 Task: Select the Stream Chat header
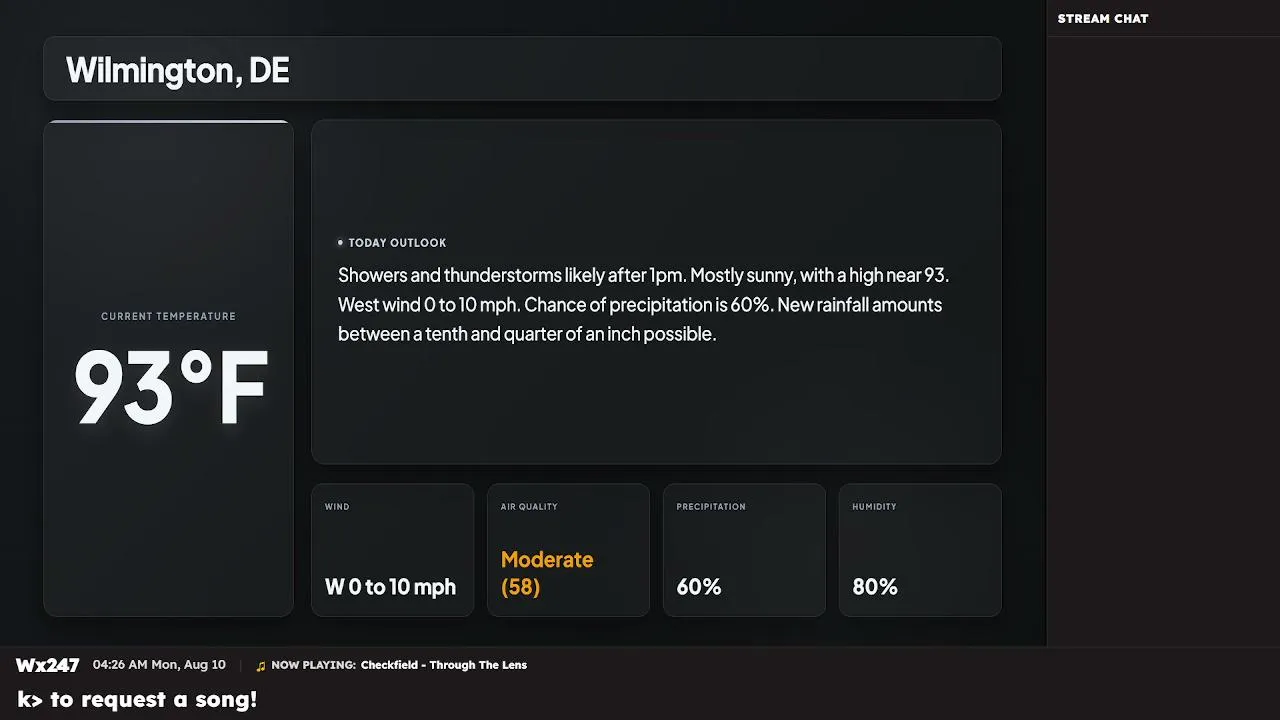1103,18
